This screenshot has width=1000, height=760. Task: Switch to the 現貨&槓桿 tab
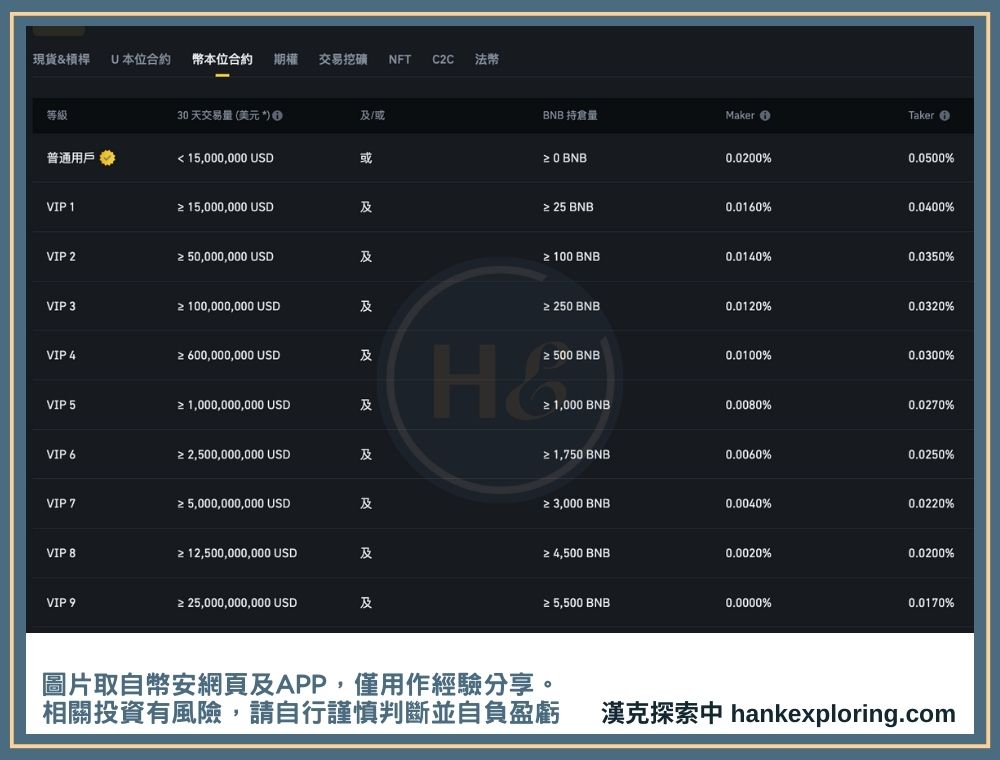click(61, 59)
